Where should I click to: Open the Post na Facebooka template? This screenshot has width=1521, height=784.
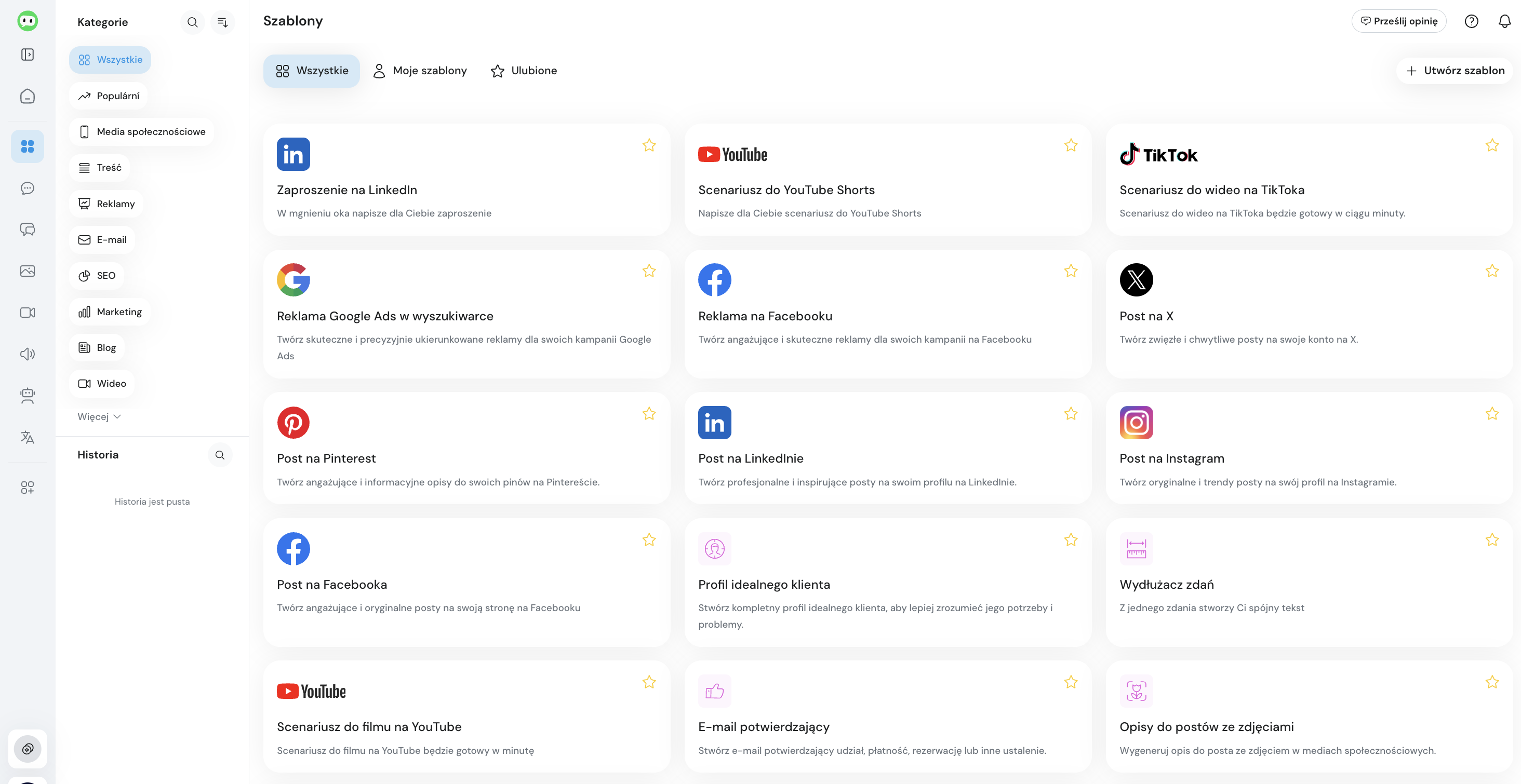pos(467,582)
